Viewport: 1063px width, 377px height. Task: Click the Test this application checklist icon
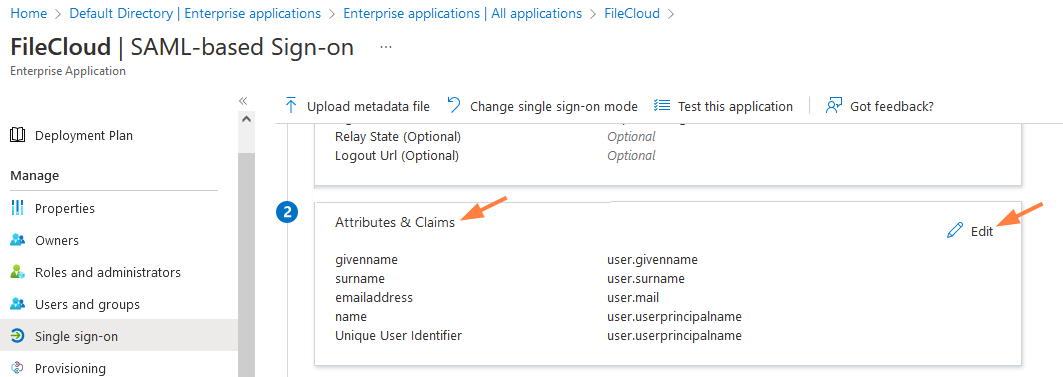[662, 105]
